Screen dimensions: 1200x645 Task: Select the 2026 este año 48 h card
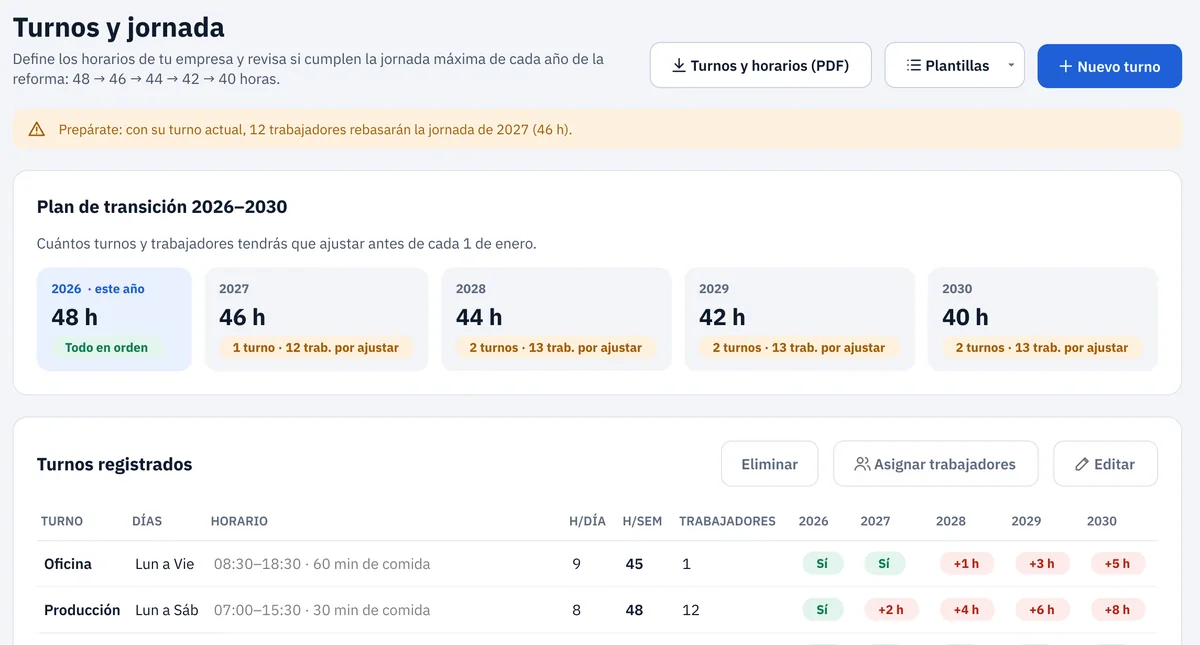click(x=114, y=319)
